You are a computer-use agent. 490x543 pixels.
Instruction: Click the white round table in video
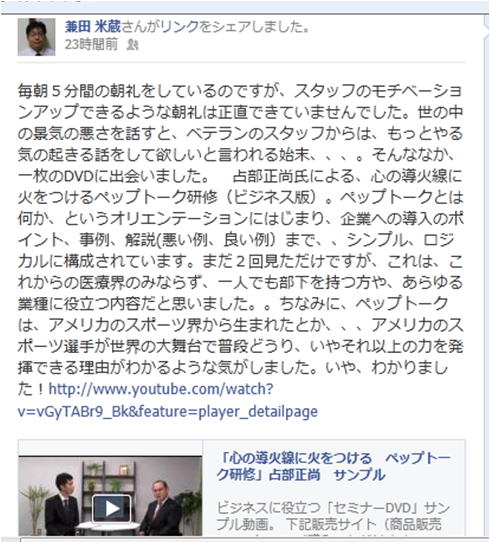point(109,526)
